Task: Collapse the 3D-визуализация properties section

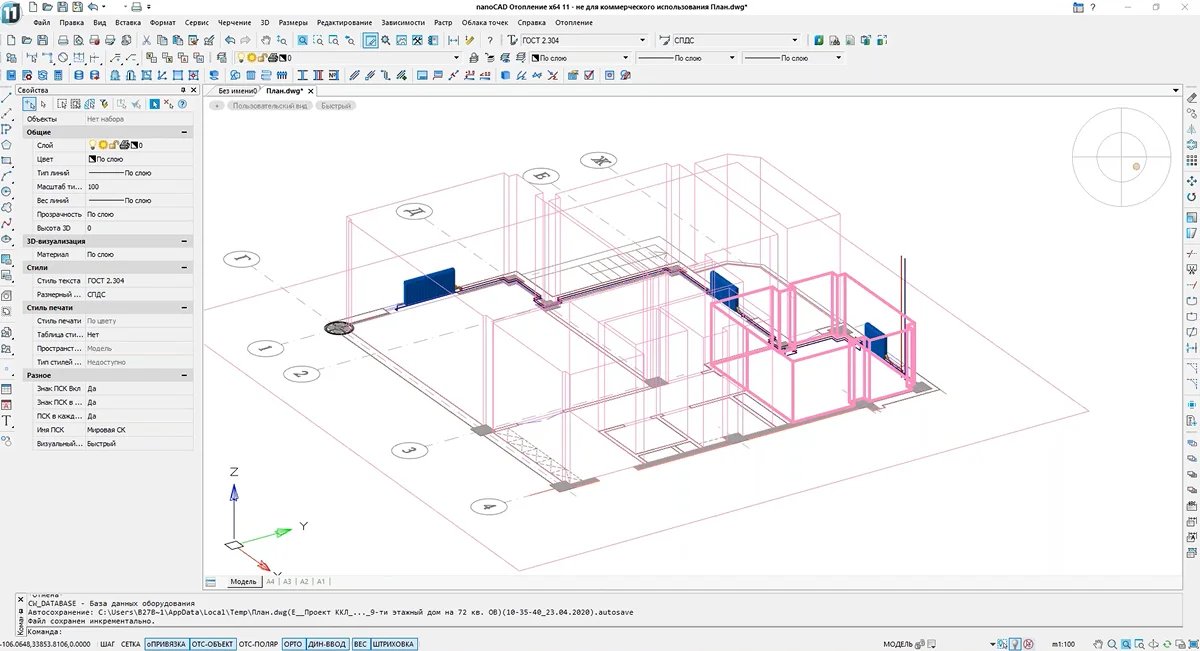Action: pyautogui.click(x=184, y=241)
